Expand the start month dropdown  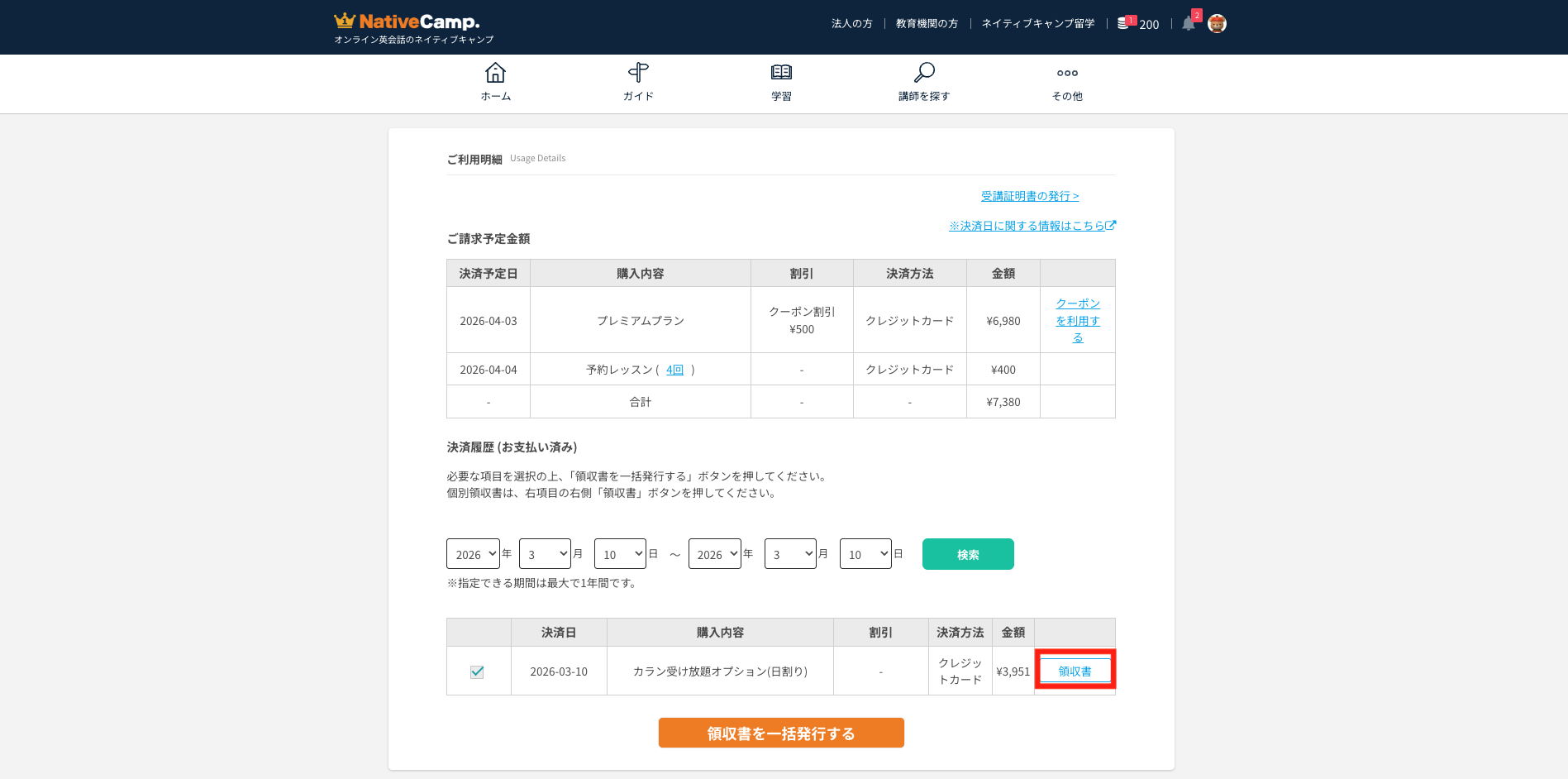pyautogui.click(x=545, y=554)
